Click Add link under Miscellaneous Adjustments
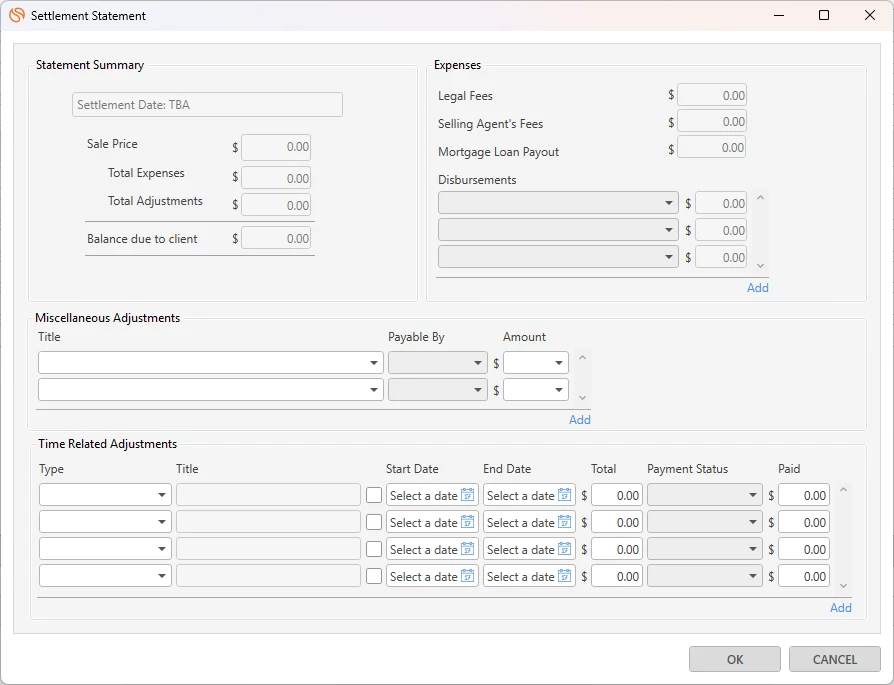The image size is (894, 685). click(x=580, y=420)
